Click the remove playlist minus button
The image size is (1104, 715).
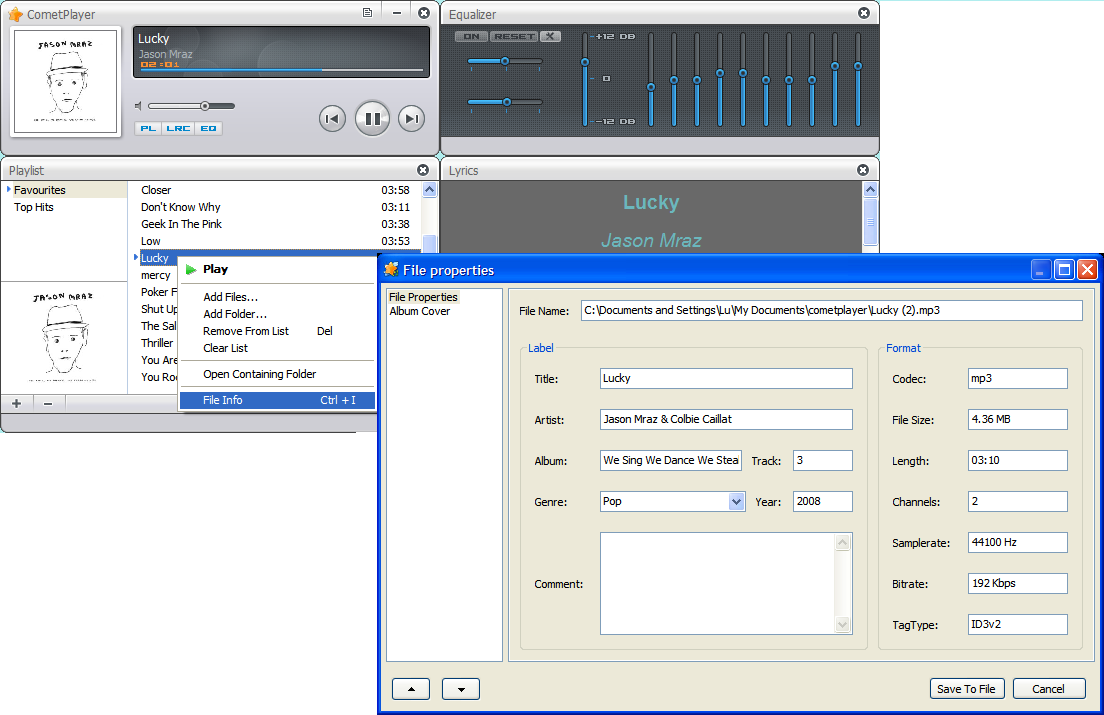(x=48, y=402)
